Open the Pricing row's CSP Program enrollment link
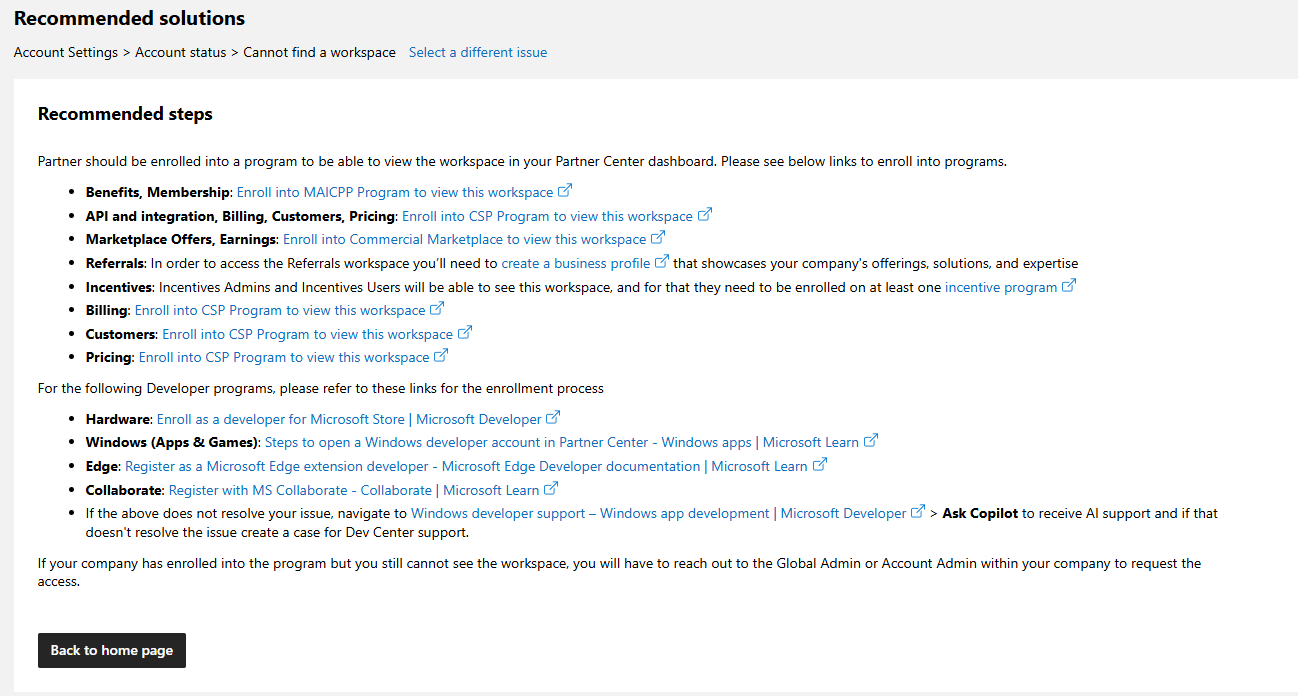Screen dimensions: 1298x696 point(284,357)
